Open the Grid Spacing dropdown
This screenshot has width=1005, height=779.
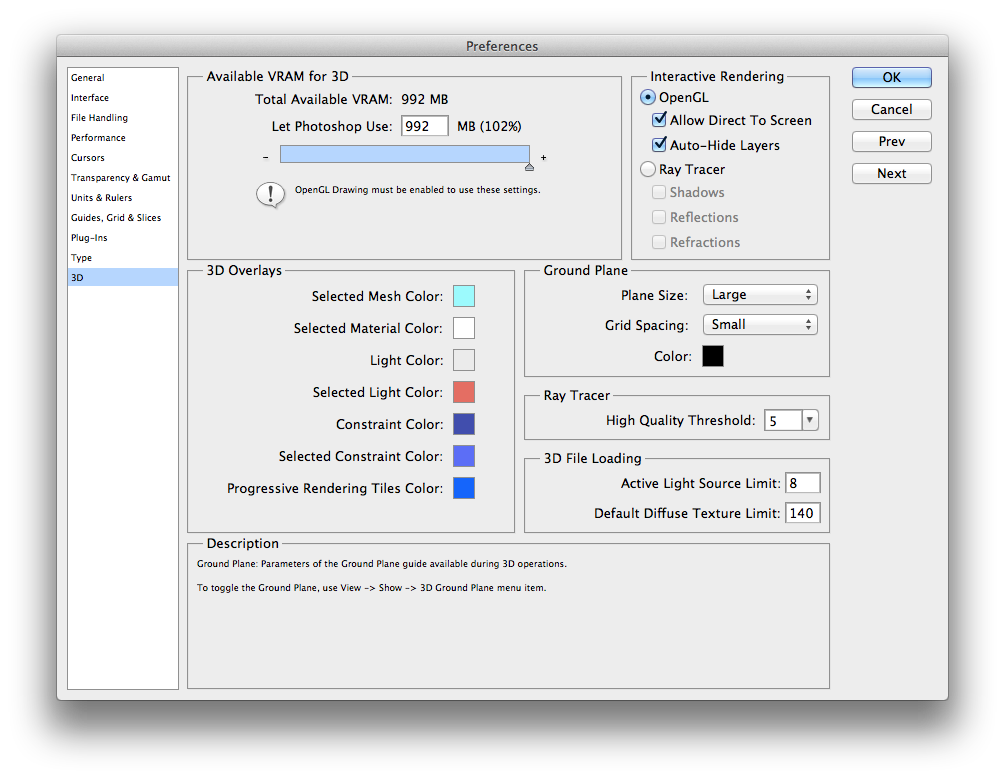(760, 324)
